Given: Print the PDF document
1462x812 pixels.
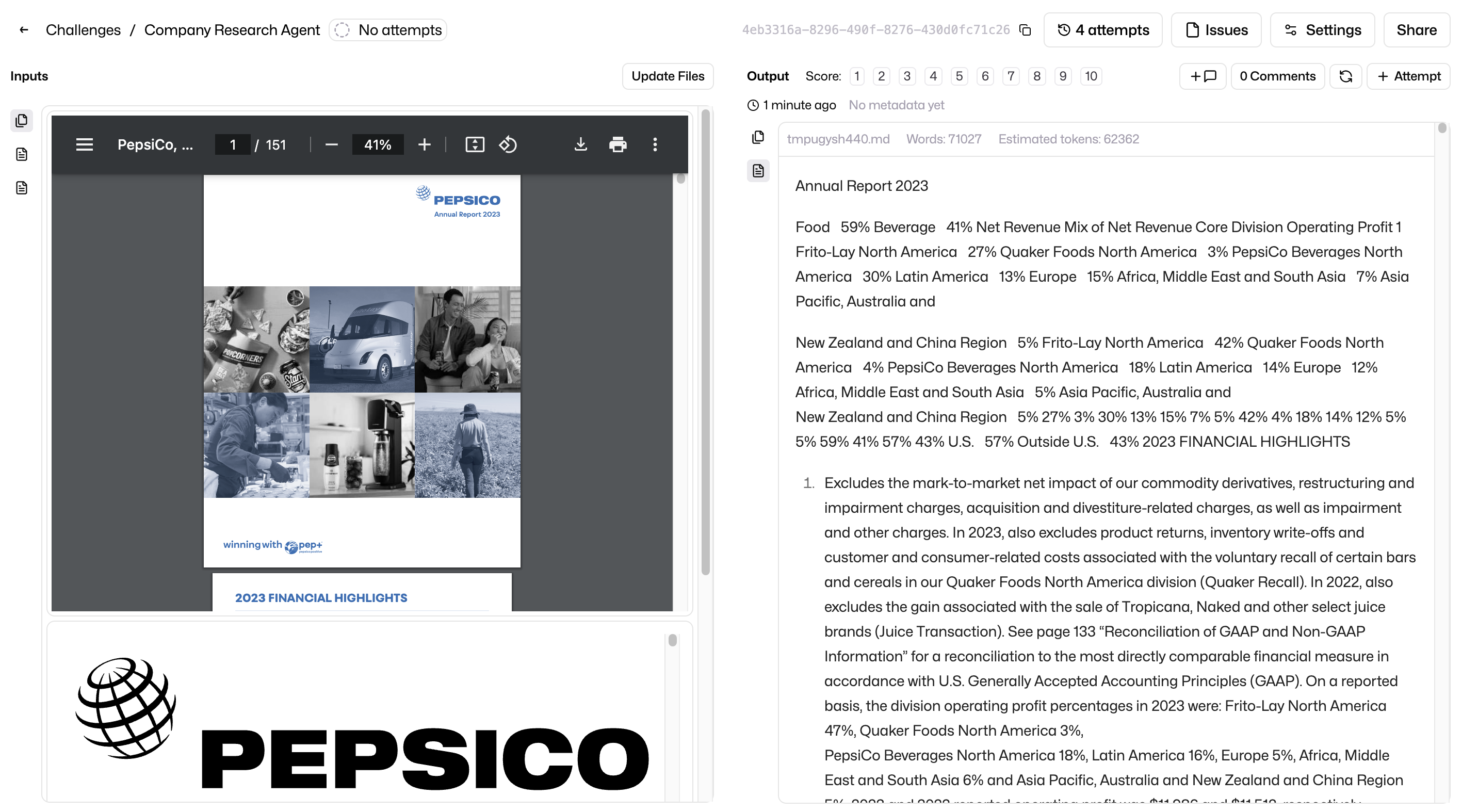Looking at the screenshot, I should pyautogui.click(x=618, y=144).
